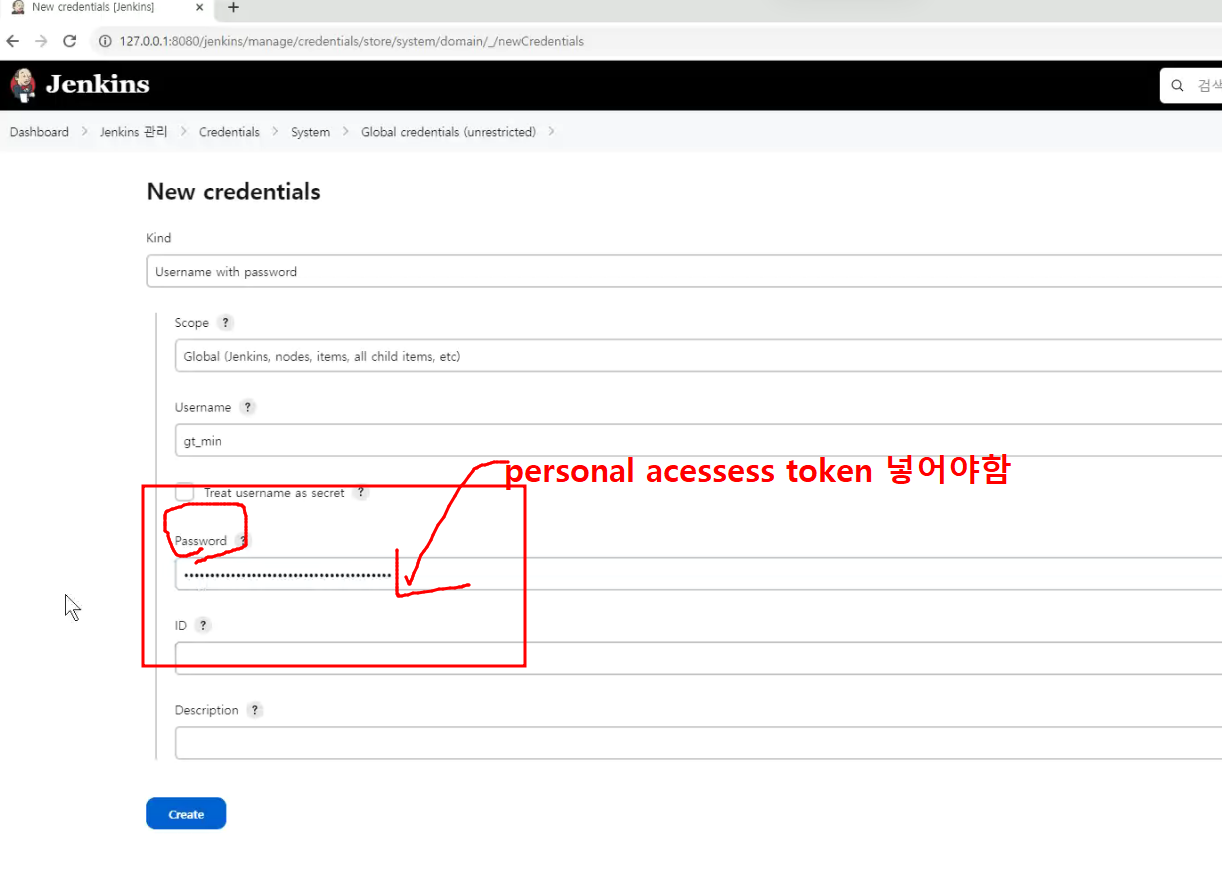Enable Treat username as secret checkbox
The width and height of the screenshot is (1222, 892).
coord(184,492)
